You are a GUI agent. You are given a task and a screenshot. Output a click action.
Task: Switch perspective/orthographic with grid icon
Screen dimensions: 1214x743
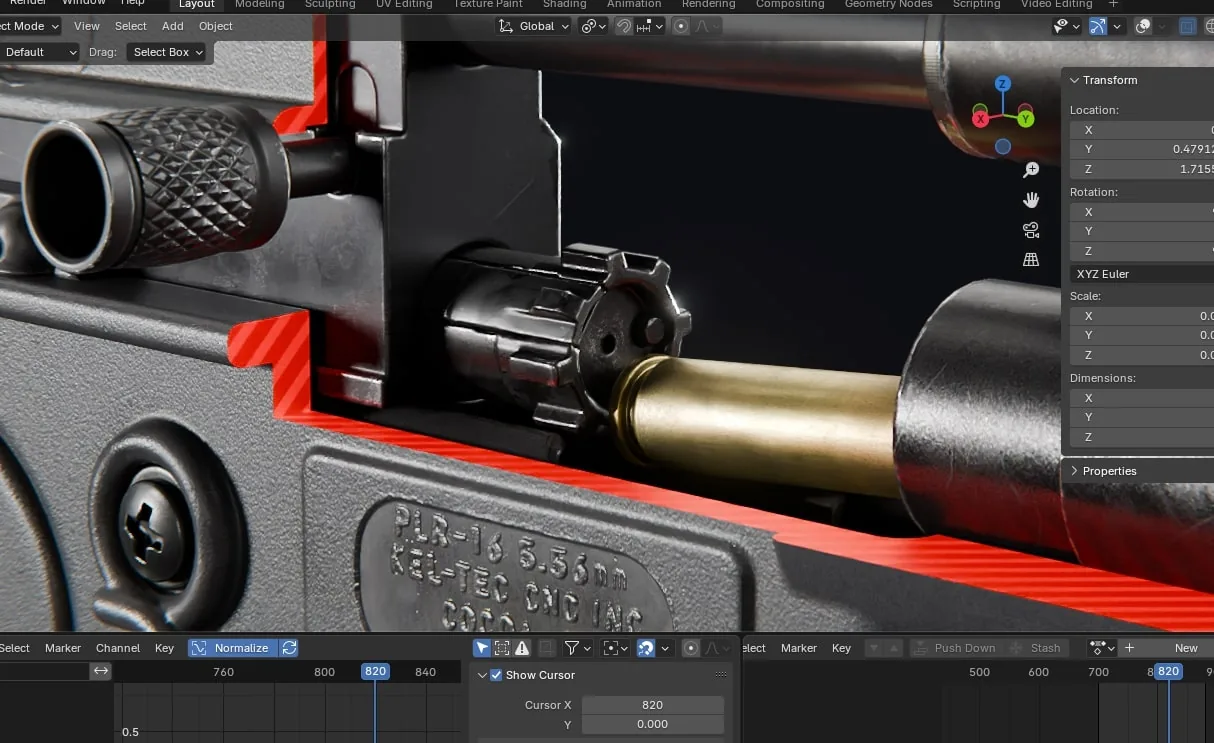[x=1031, y=260]
